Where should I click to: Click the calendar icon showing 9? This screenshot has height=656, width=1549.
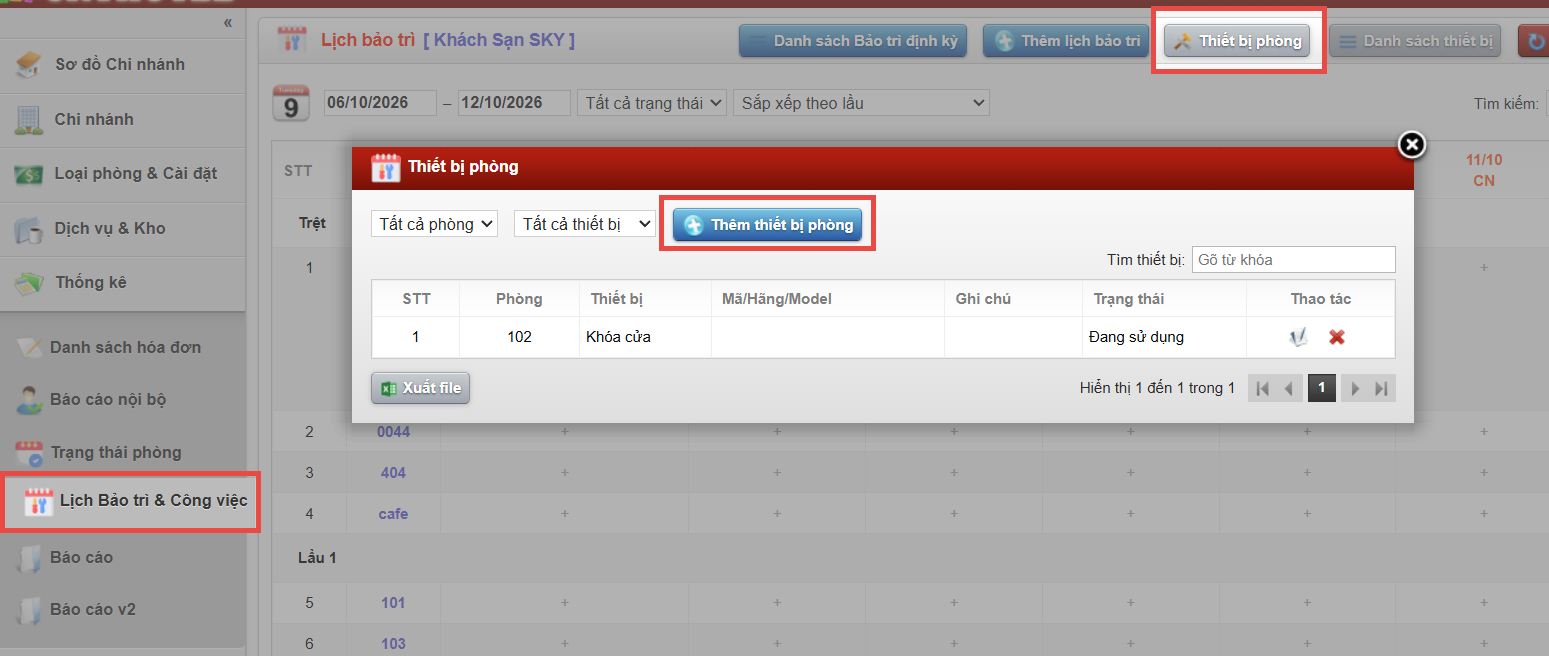[290, 103]
